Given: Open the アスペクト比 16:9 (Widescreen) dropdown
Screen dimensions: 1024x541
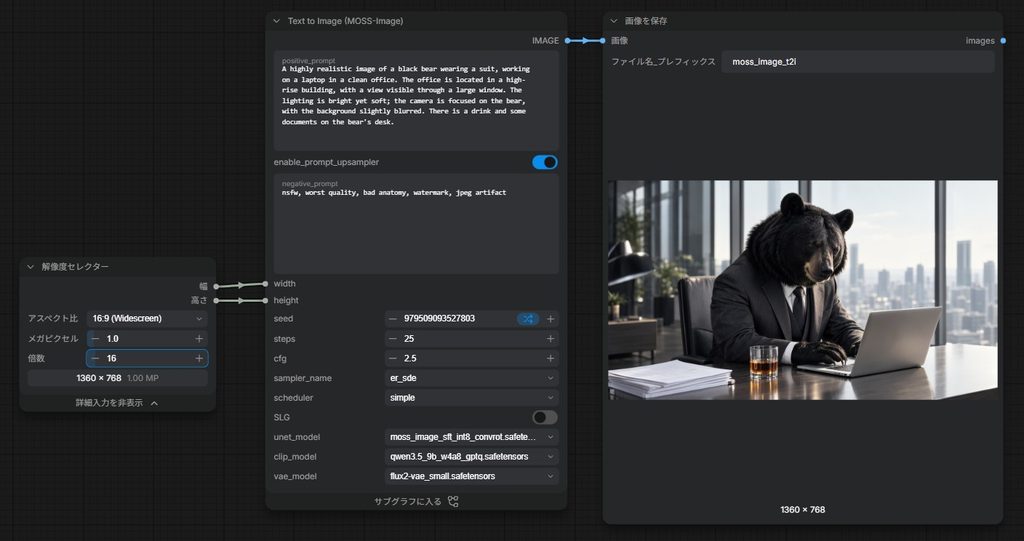Looking at the screenshot, I should click(x=147, y=318).
